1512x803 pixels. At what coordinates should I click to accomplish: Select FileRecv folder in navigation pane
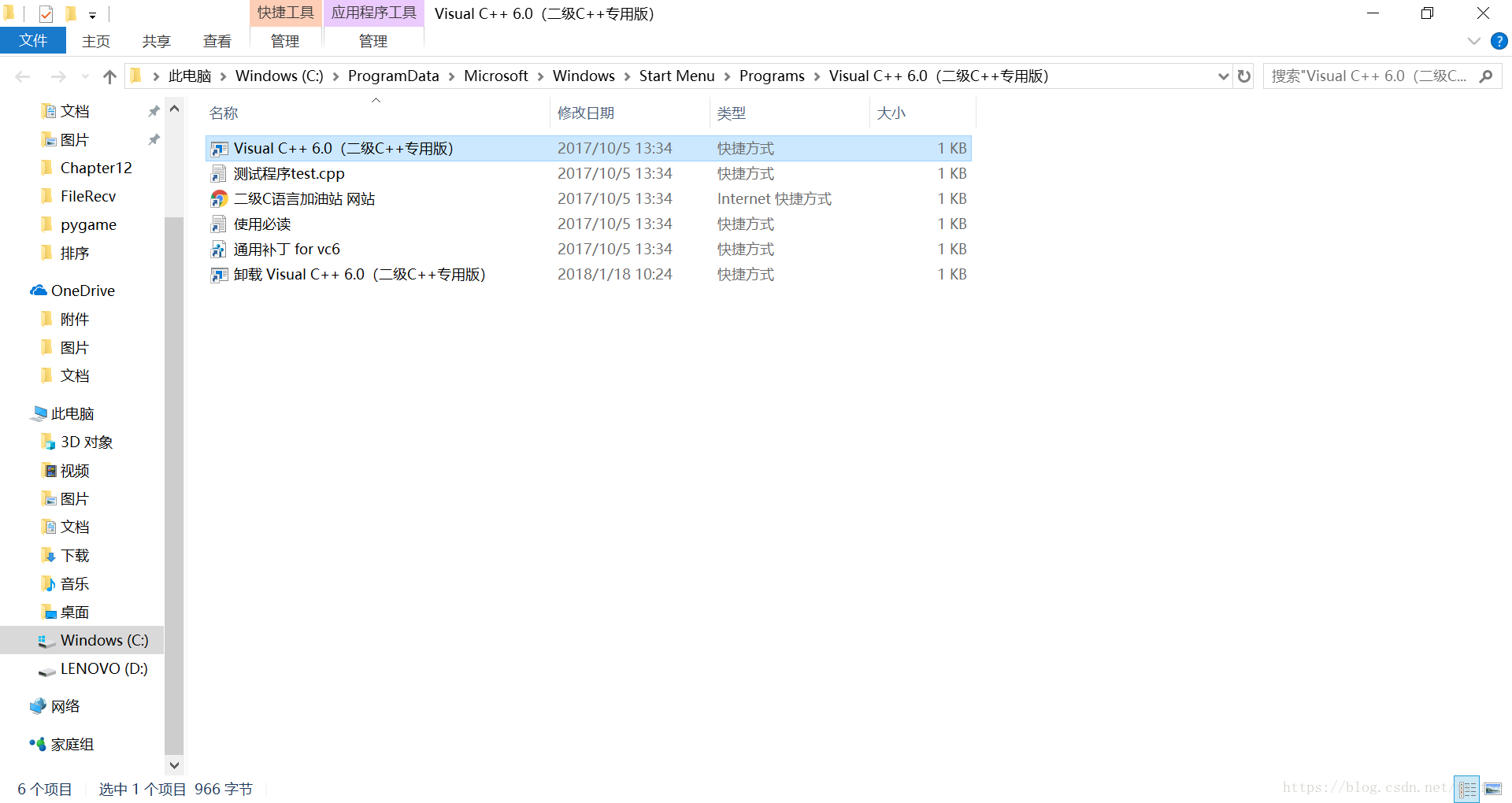pos(88,196)
